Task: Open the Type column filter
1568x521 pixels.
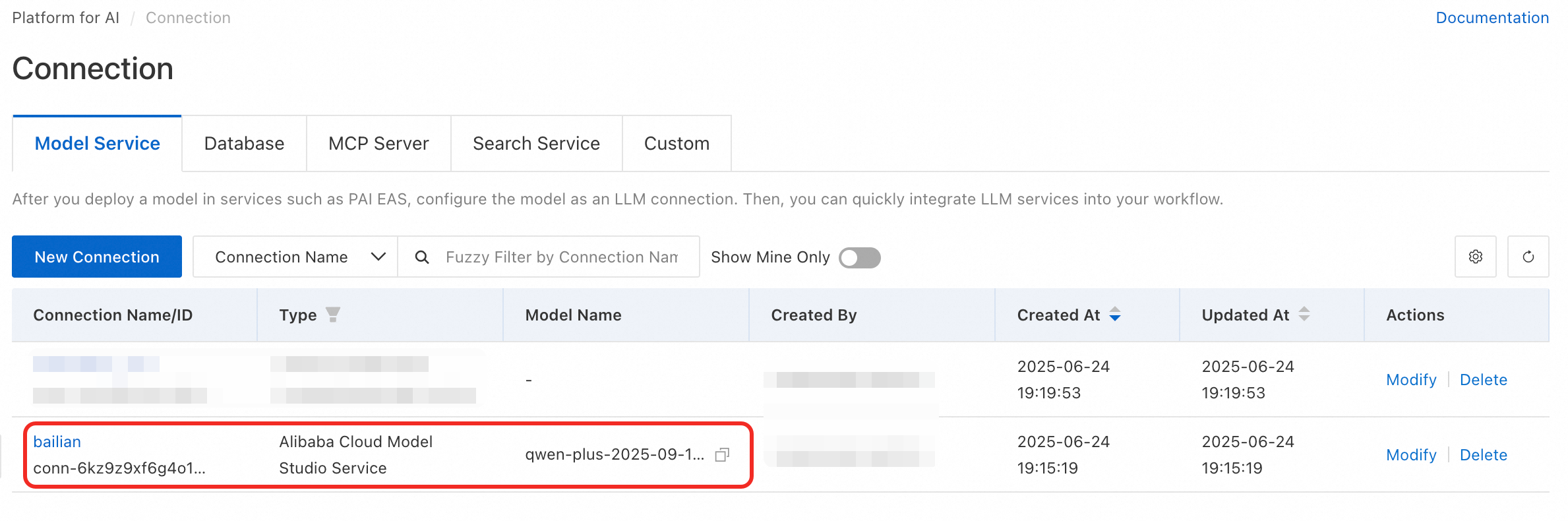Action: 333,315
